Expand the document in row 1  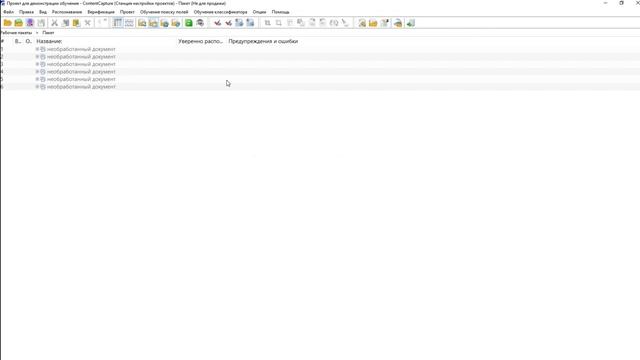tap(38, 49)
